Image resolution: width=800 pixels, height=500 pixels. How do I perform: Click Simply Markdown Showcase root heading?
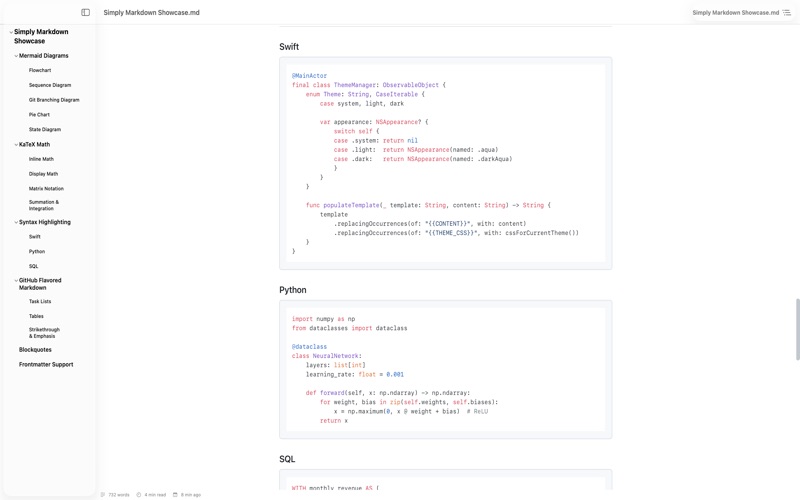41,36
